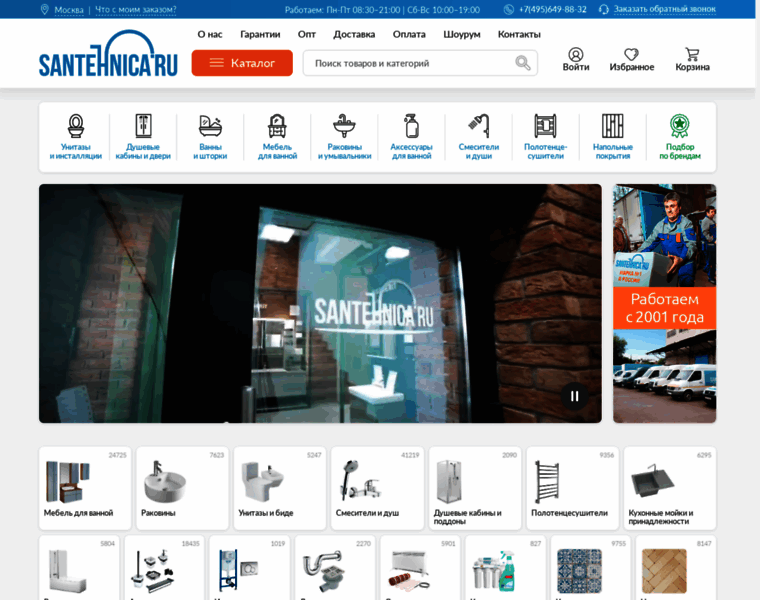Pause the showroom video slider
The image size is (760, 600).
click(574, 396)
